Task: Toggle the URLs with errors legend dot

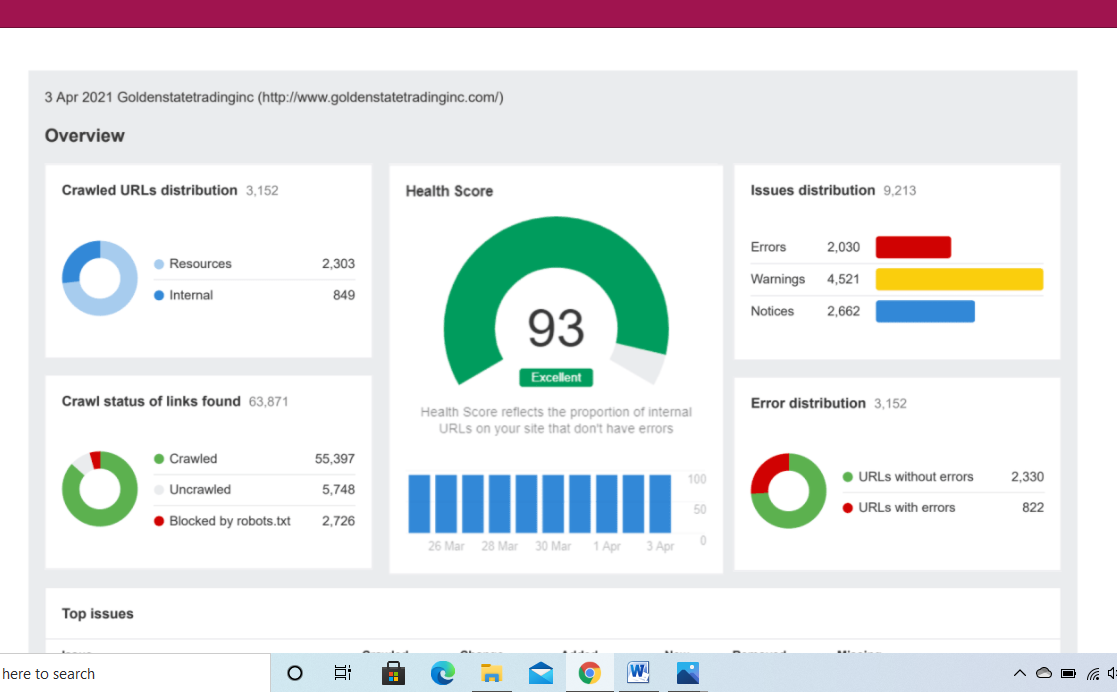Action: [846, 507]
